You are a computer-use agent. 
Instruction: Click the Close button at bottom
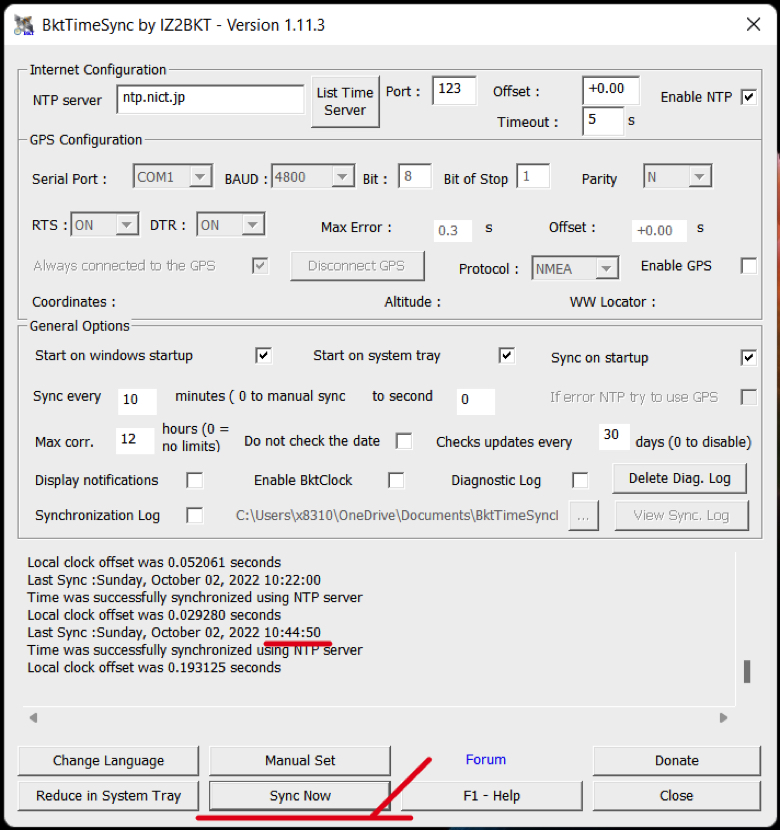(x=677, y=796)
